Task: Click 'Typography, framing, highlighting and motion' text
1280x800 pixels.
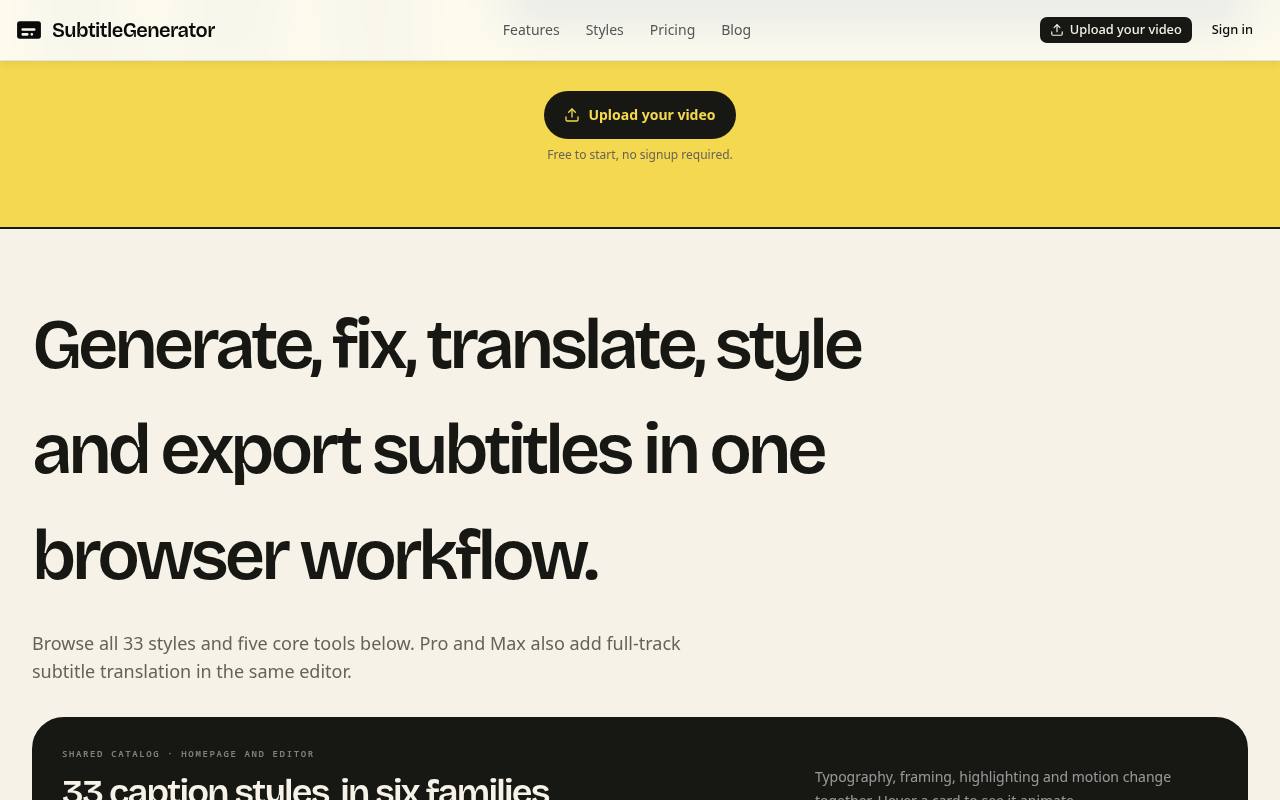Action: click(x=993, y=787)
